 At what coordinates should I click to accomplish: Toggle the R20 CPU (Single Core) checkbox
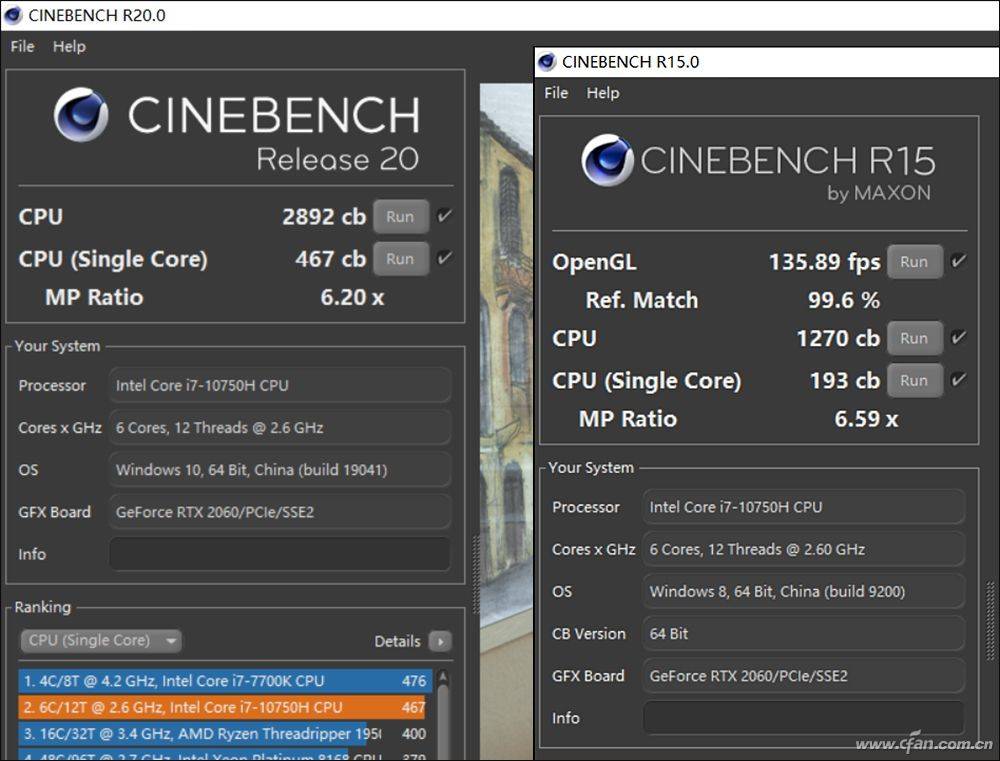[445, 258]
